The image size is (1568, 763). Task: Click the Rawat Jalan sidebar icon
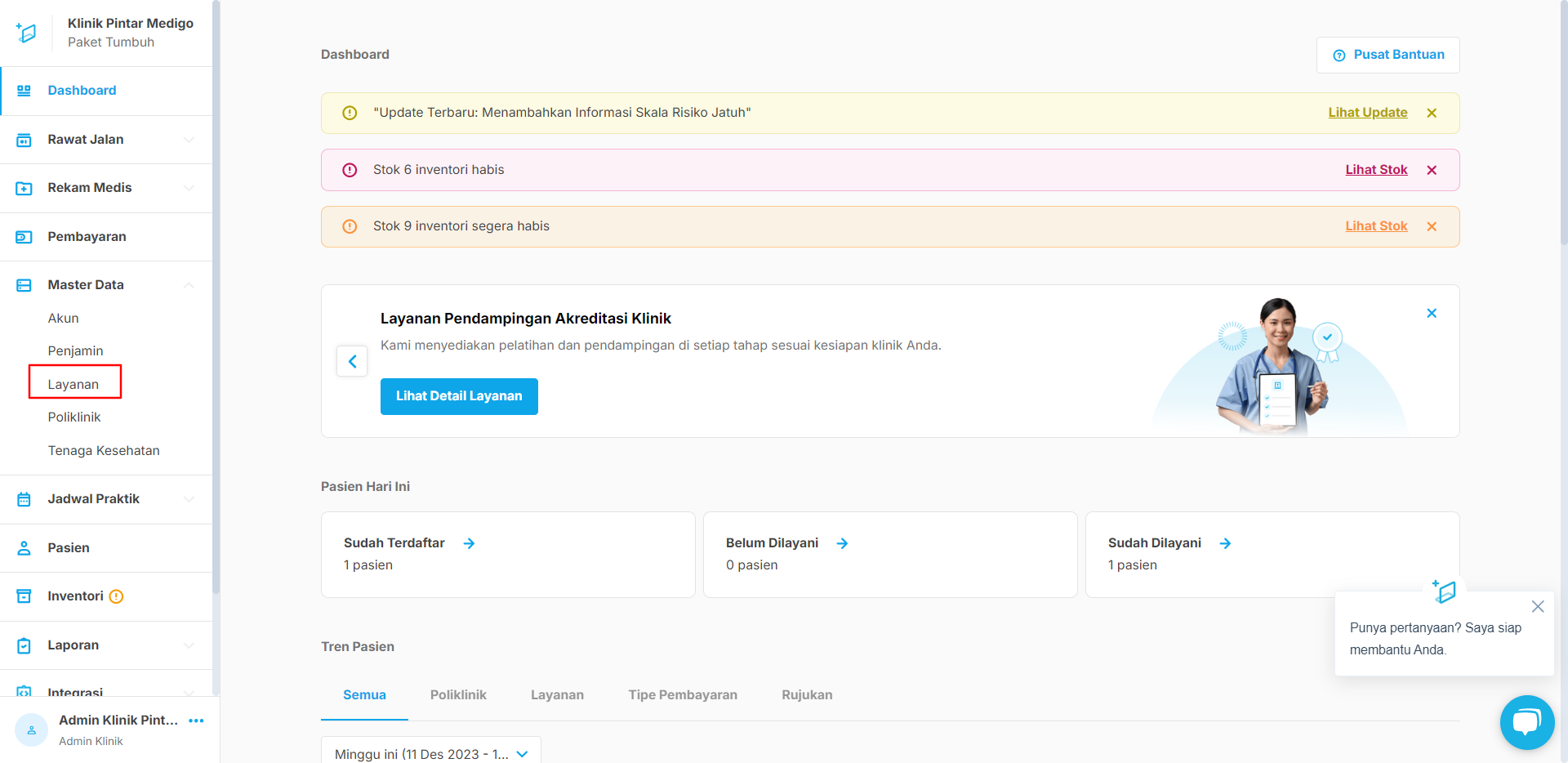point(24,140)
